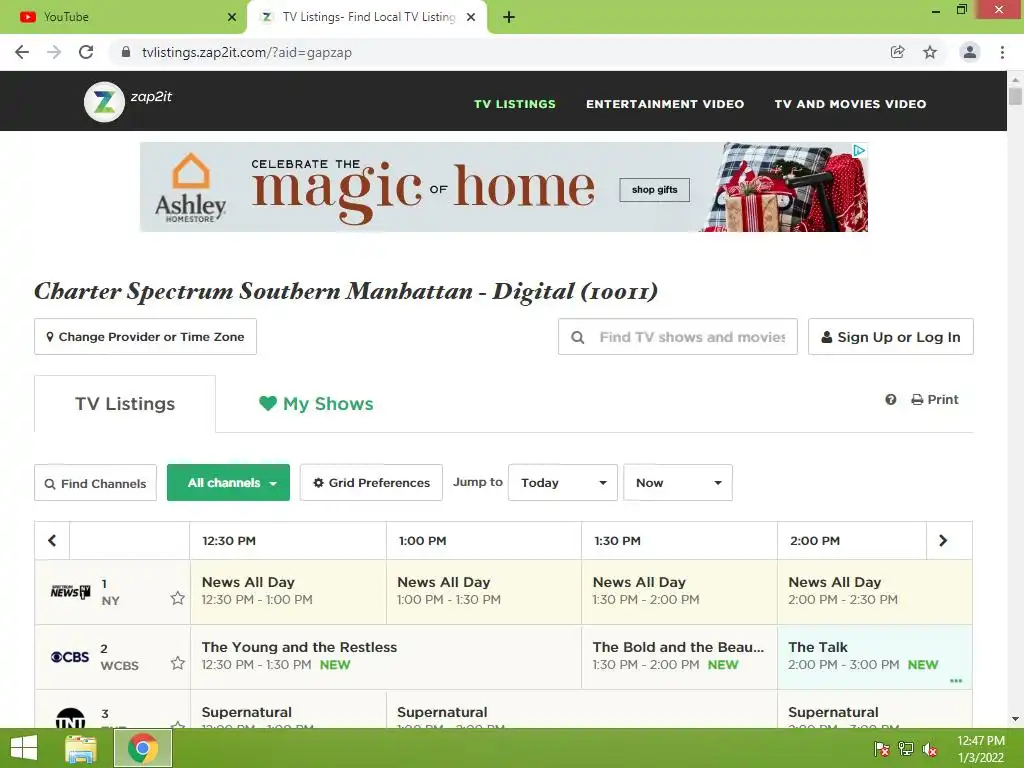Open TV LISTINGS nav menu item
The image size is (1024, 768).
[515, 104]
